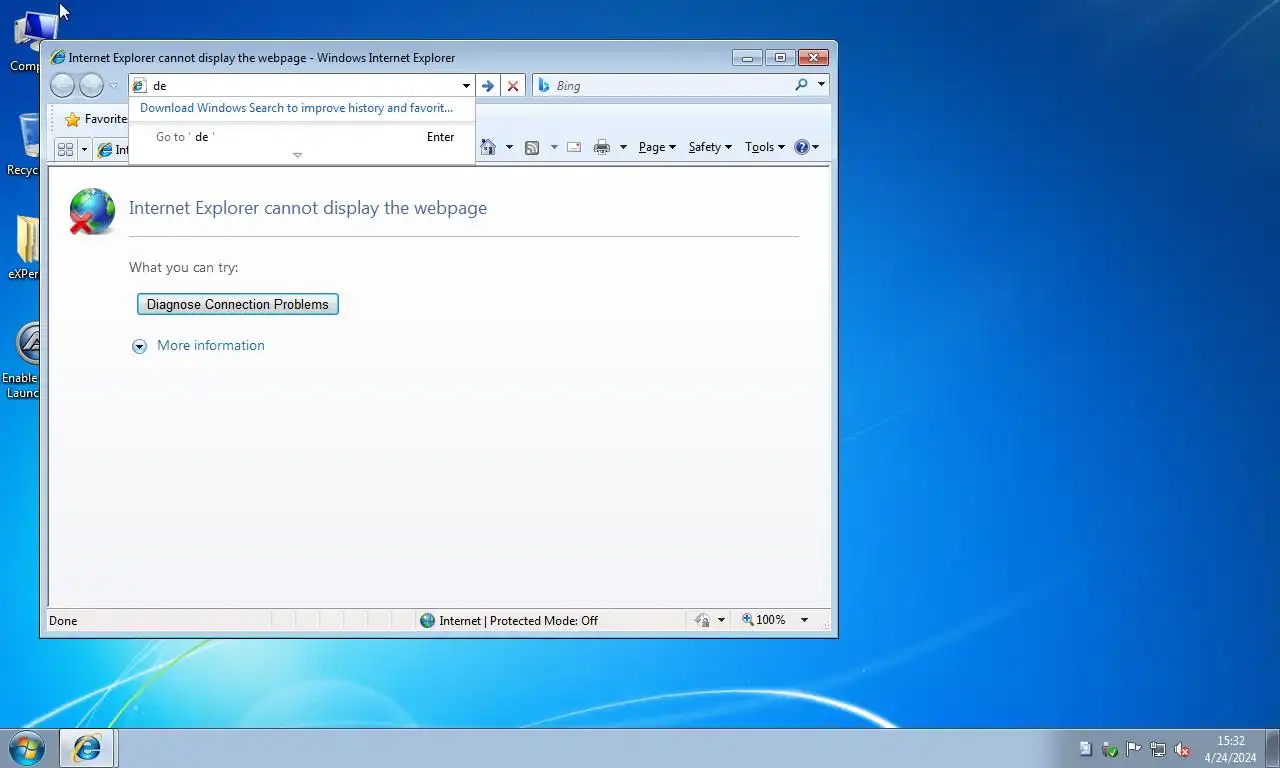
Task: Click the Go arrow next to address bar
Action: click(x=487, y=86)
